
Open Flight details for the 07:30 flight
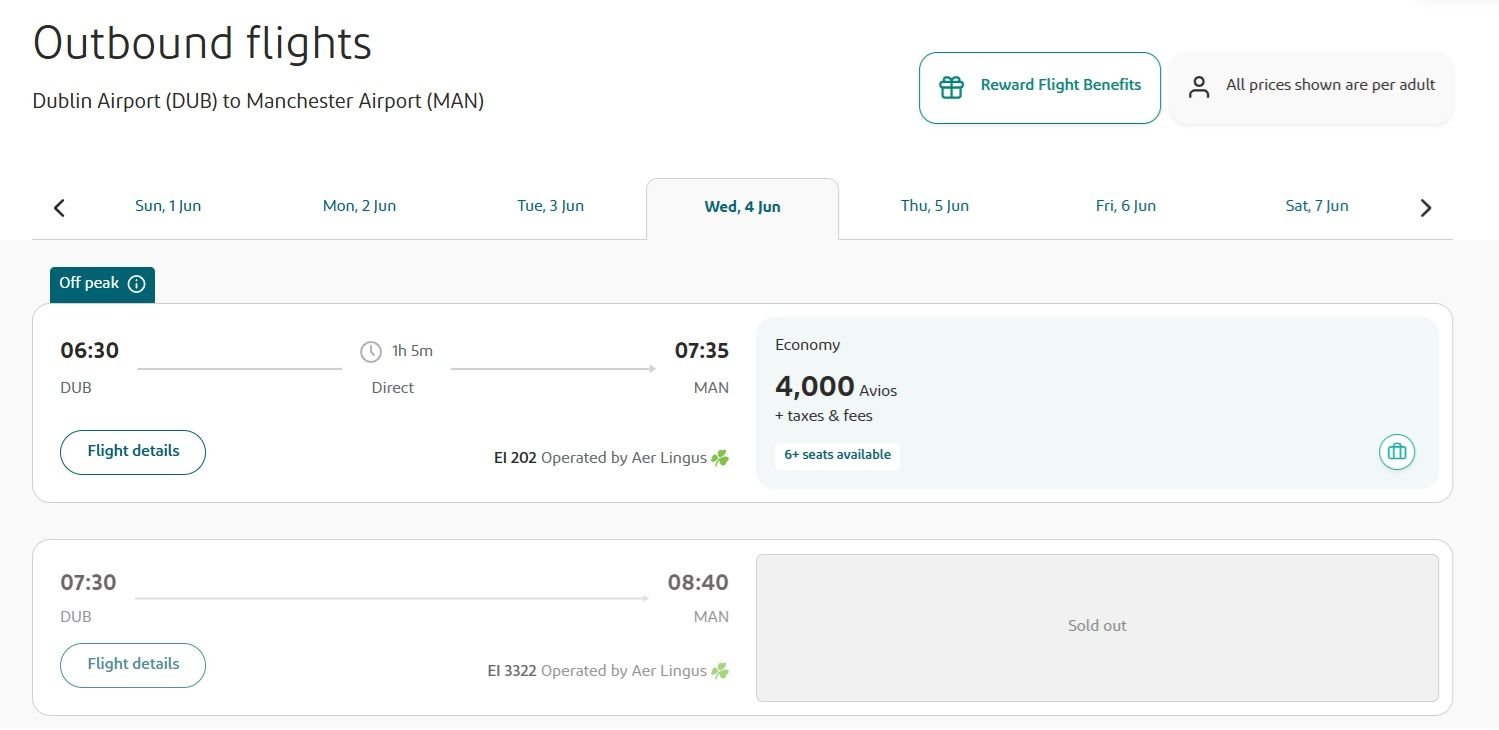click(x=133, y=665)
